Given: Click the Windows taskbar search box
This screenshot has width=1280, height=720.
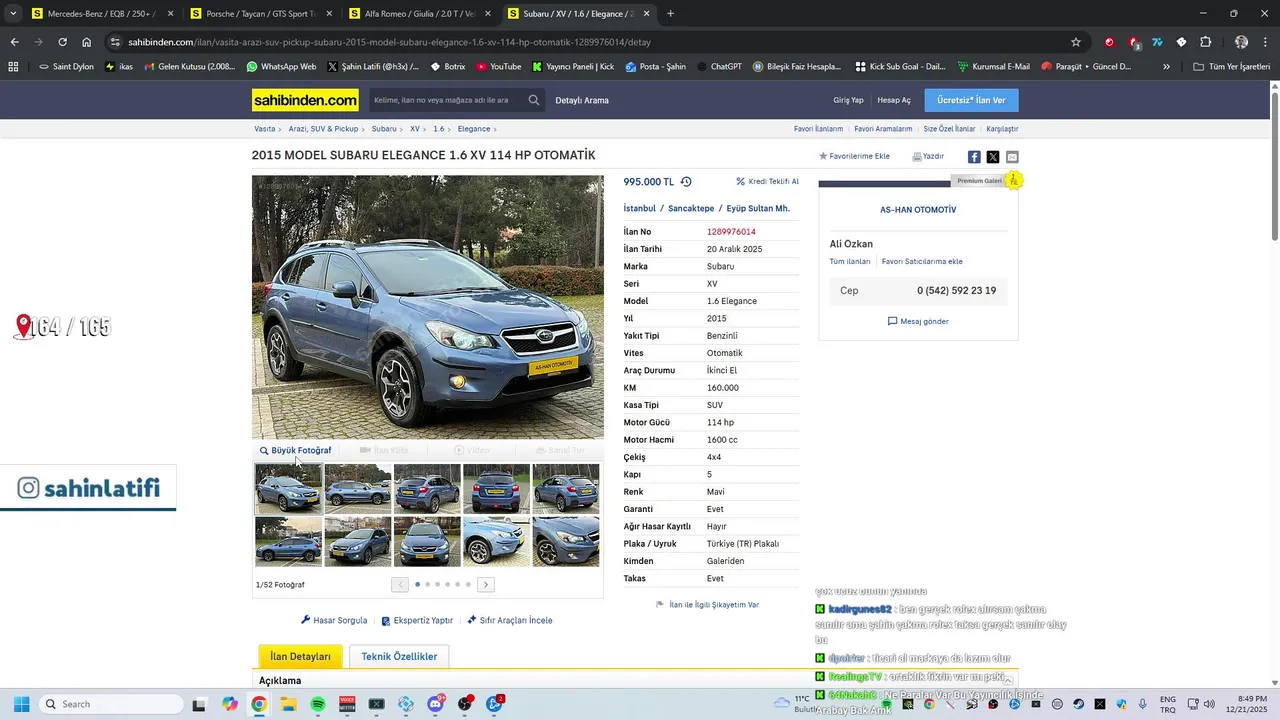Looking at the screenshot, I should coord(110,704).
